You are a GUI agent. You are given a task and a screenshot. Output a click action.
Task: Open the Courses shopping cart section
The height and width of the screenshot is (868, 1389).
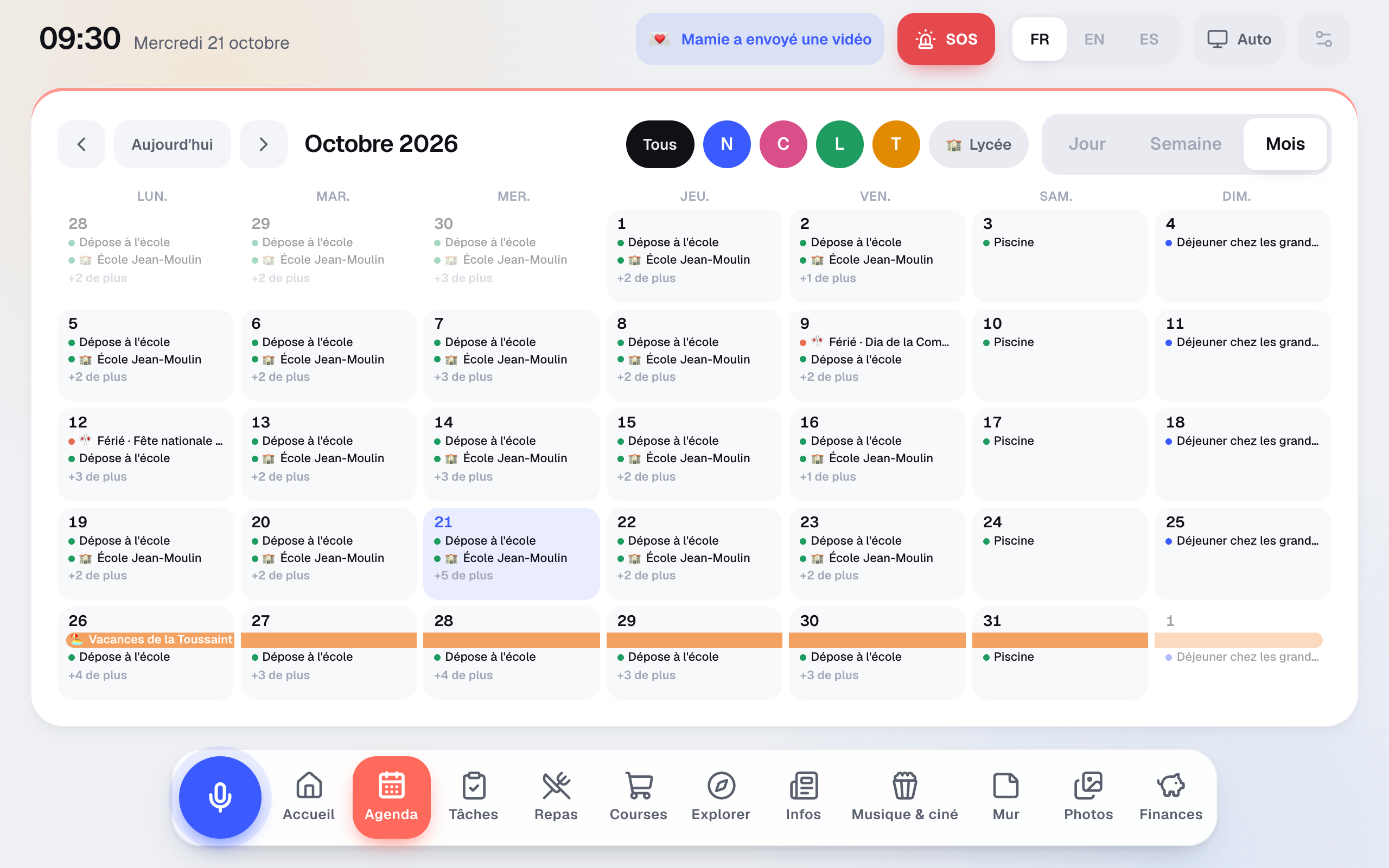point(638,797)
